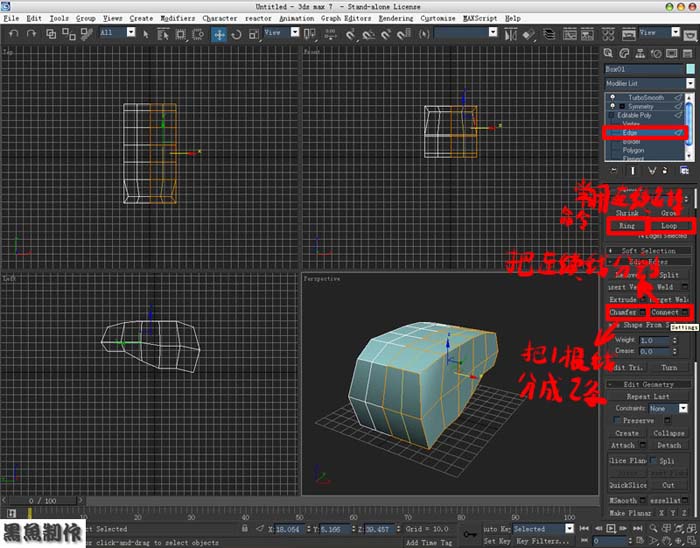Open the named selection sets dropdown

click(x=493, y=32)
